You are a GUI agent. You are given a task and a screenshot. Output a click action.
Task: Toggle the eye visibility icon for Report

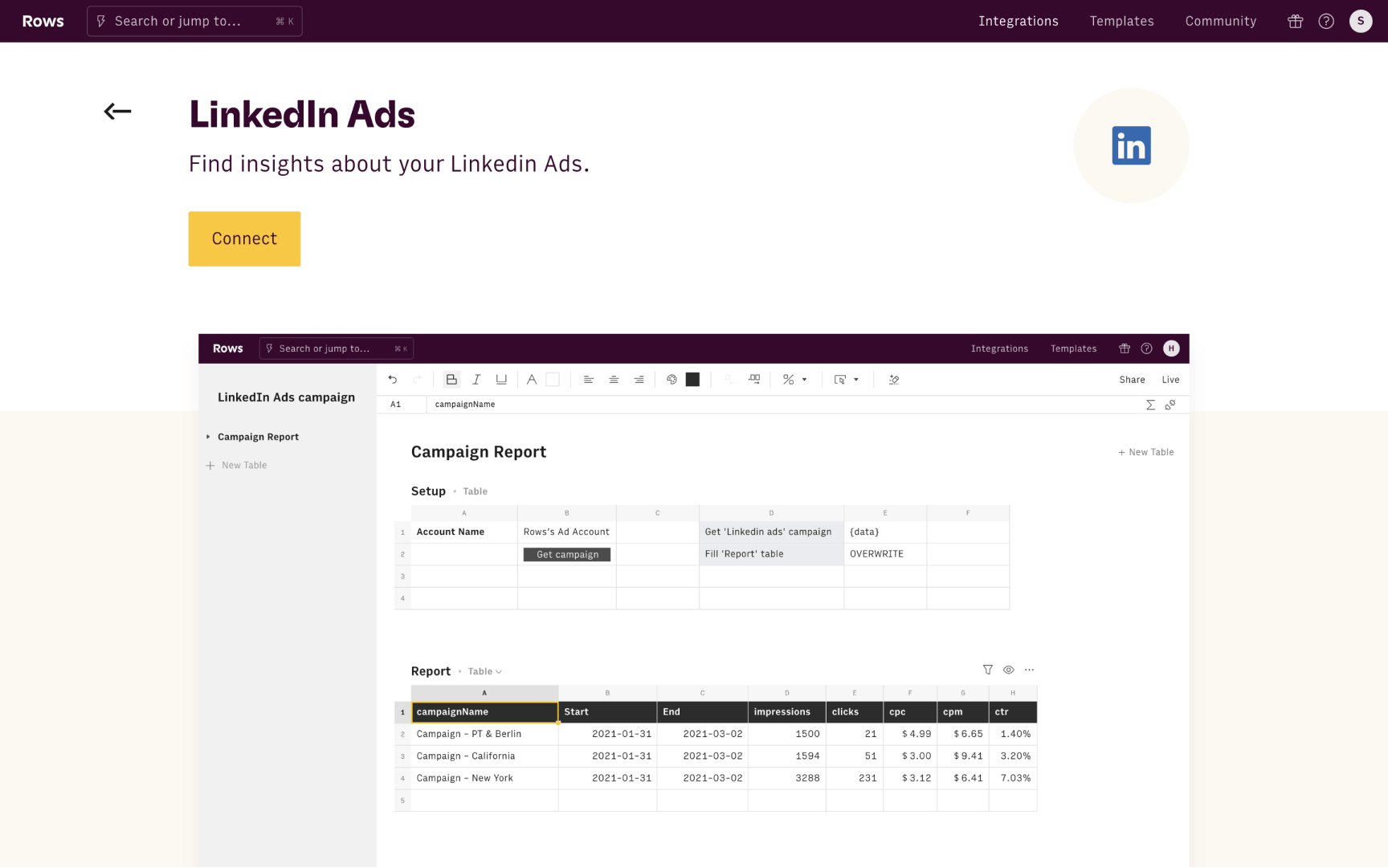(x=1008, y=670)
